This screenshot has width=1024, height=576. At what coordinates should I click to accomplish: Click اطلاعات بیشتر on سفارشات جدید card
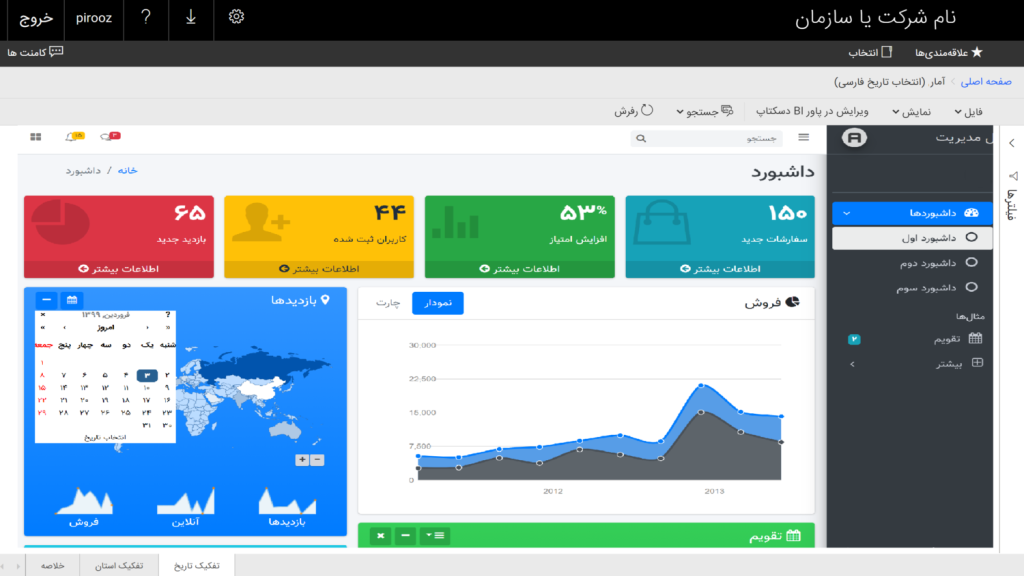[720, 269]
